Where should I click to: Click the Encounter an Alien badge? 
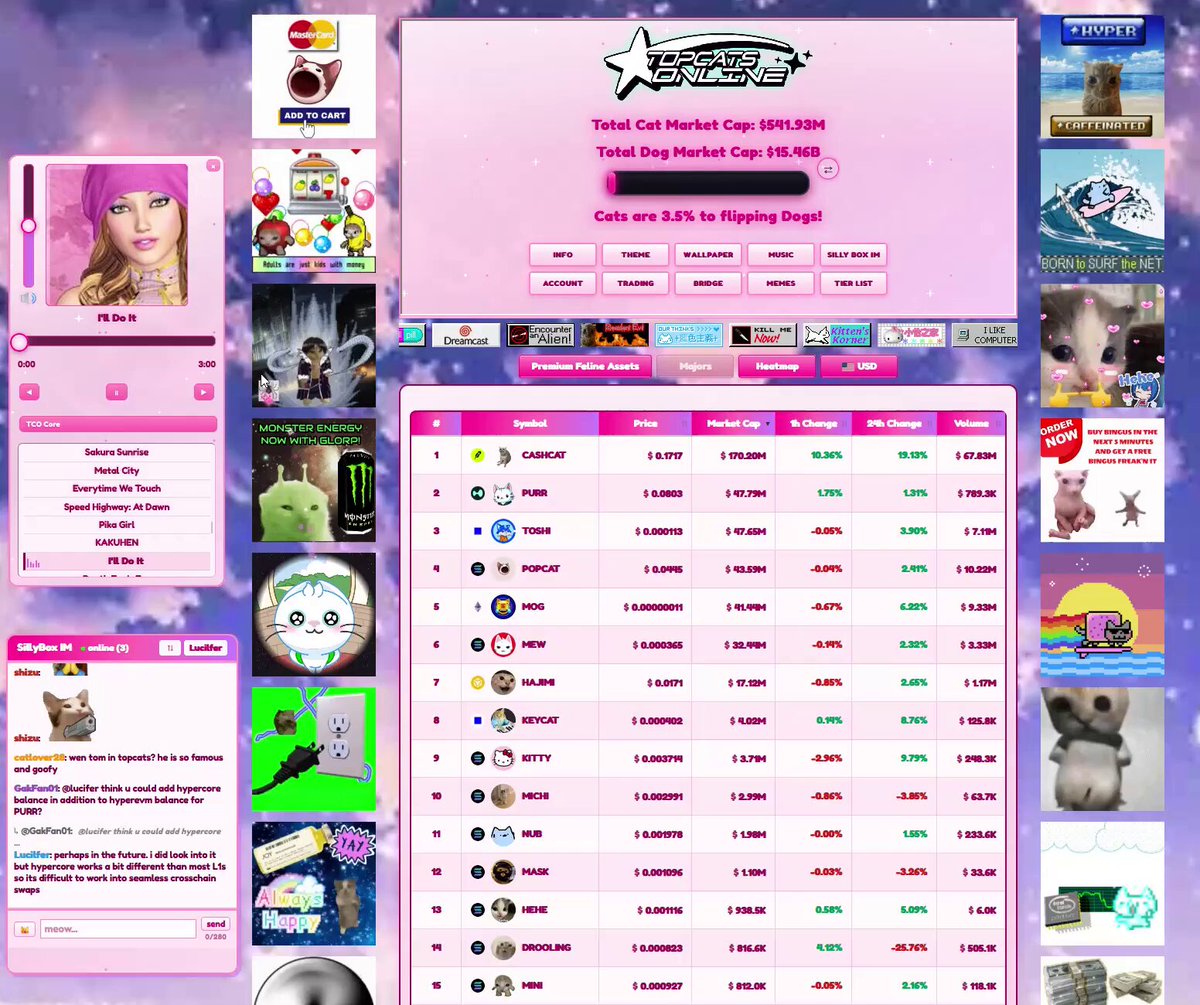540,335
